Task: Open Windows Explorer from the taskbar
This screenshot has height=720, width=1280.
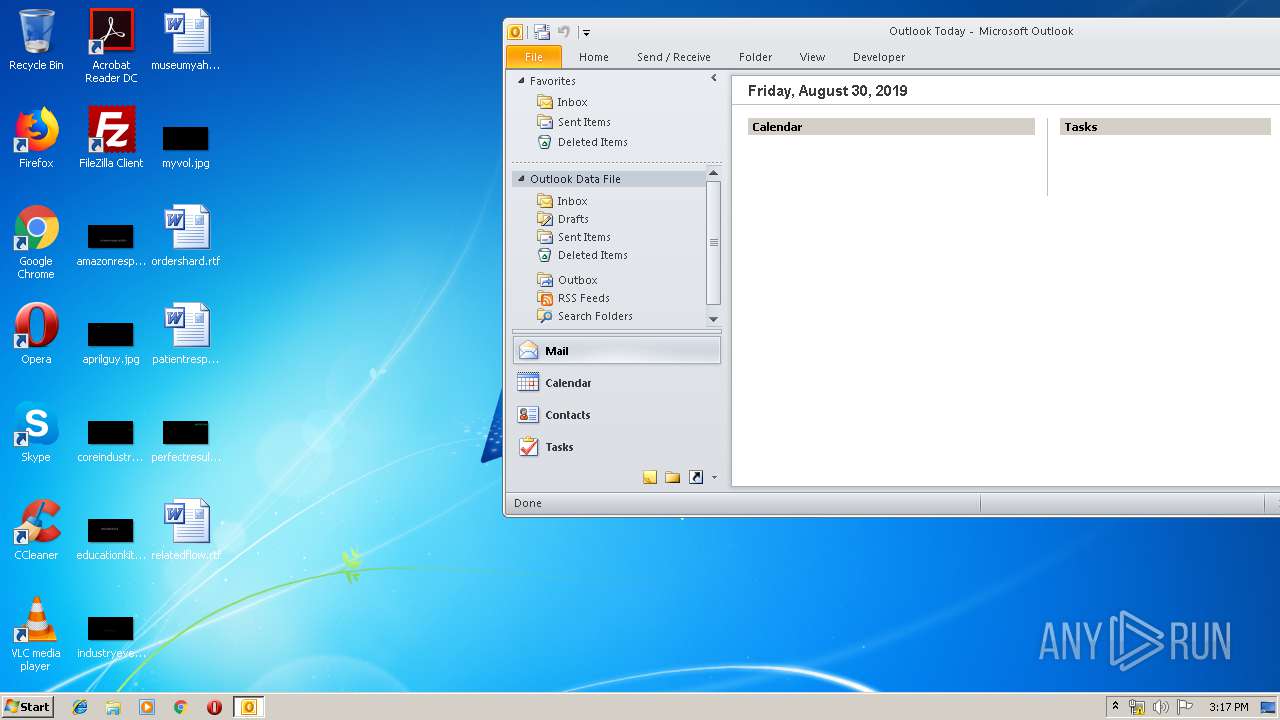Action: (113, 707)
